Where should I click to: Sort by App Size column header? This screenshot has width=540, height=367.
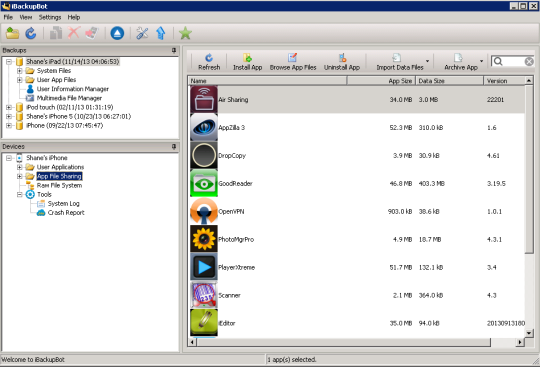tap(380, 81)
